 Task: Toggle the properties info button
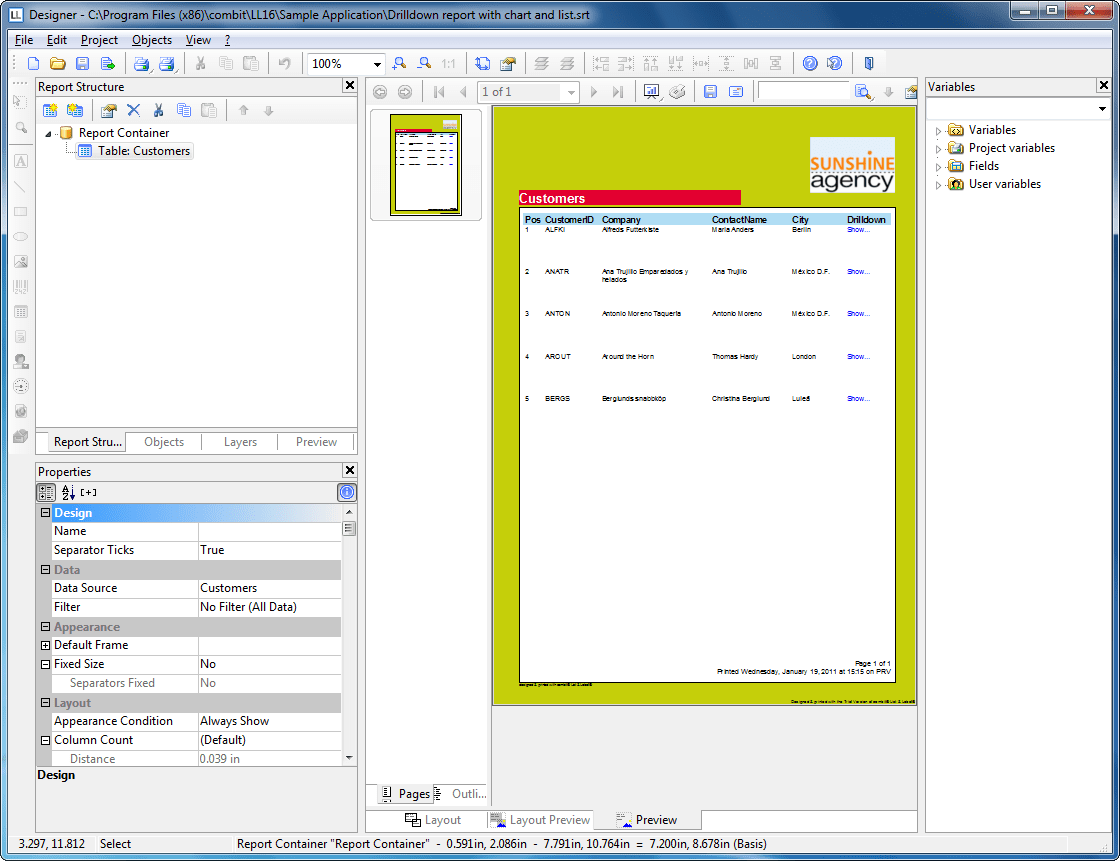click(x=346, y=492)
